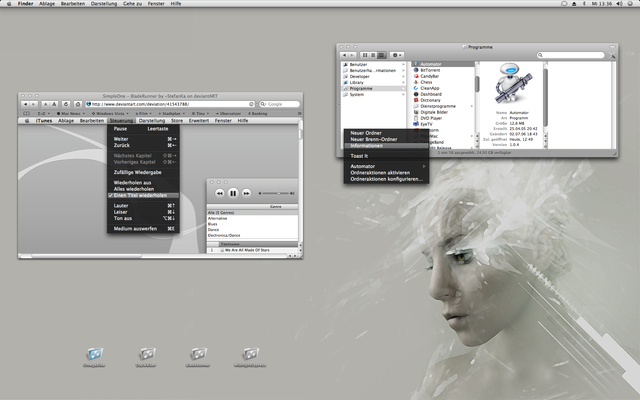Click the iTunes volume slider

coord(276,193)
